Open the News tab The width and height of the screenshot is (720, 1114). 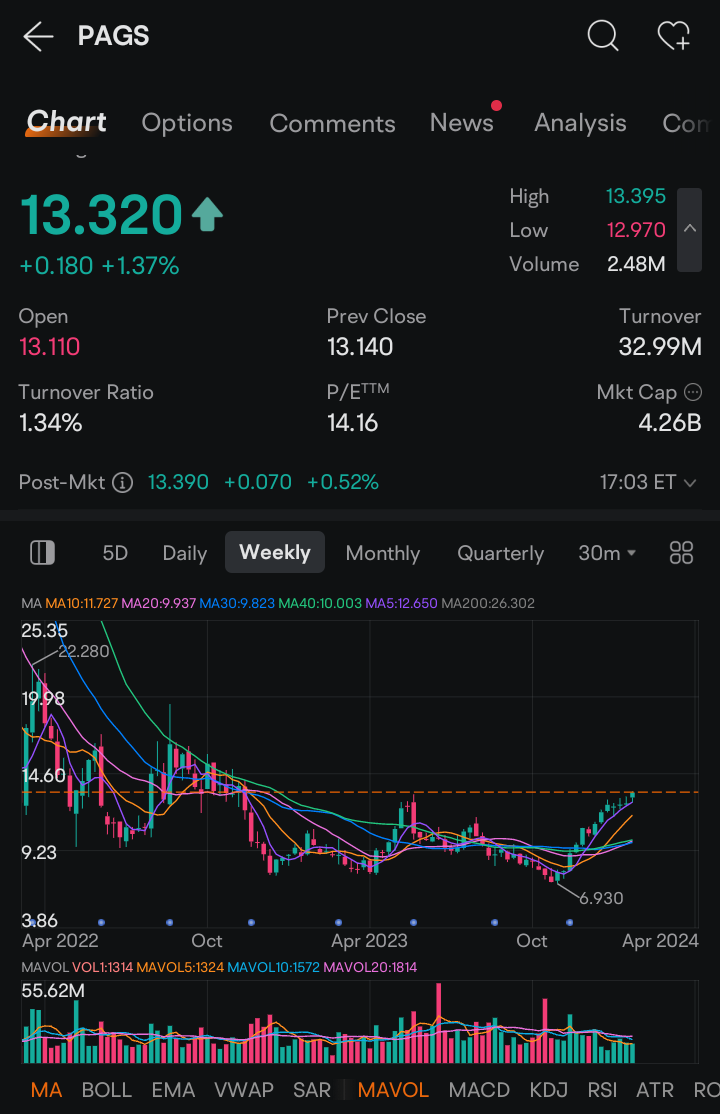click(x=461, y=122)
